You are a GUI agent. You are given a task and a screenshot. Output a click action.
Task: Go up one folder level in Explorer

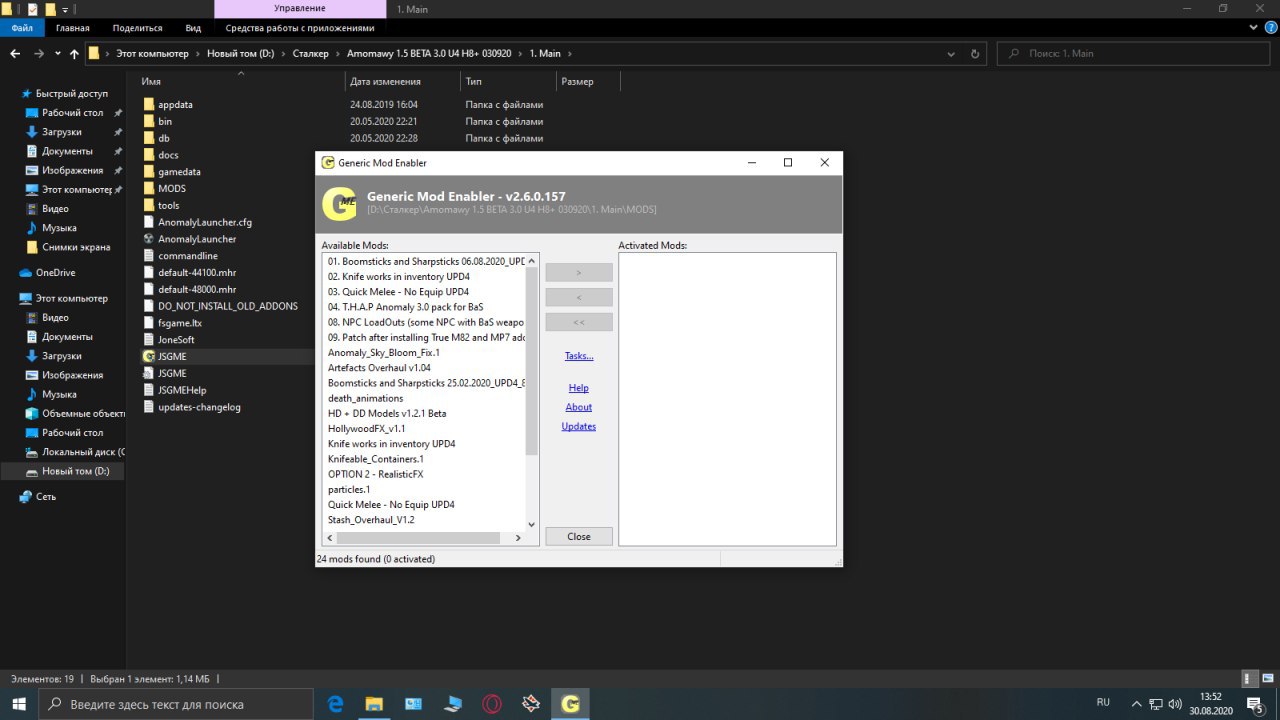tap(74, 53)
